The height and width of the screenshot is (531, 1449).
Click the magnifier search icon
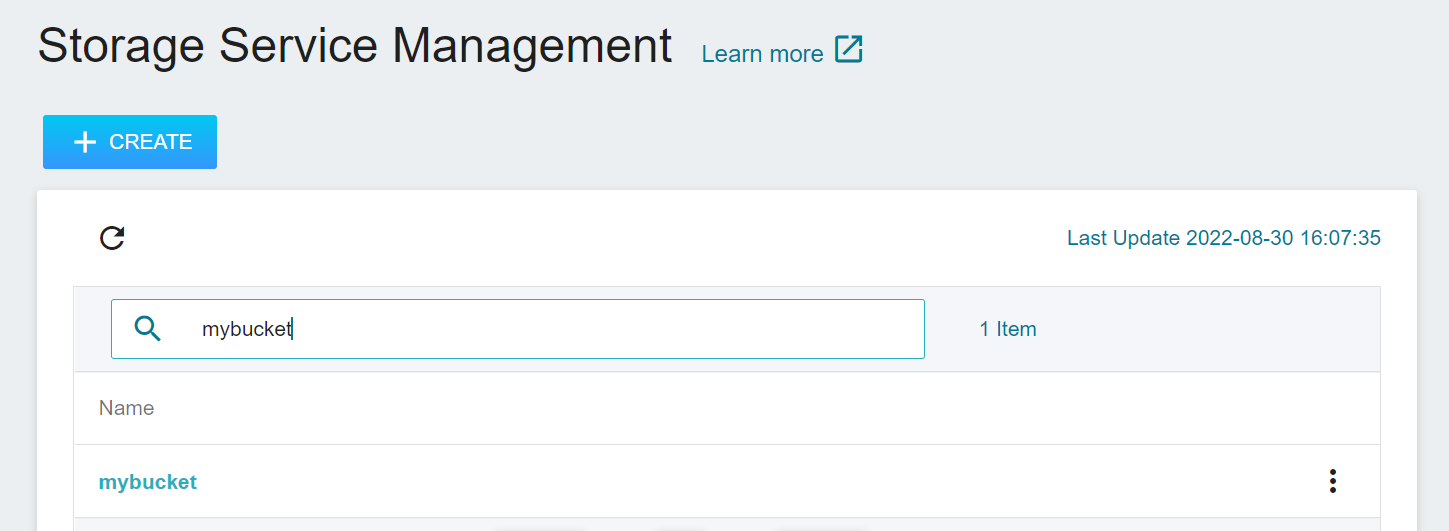[147, 328]
